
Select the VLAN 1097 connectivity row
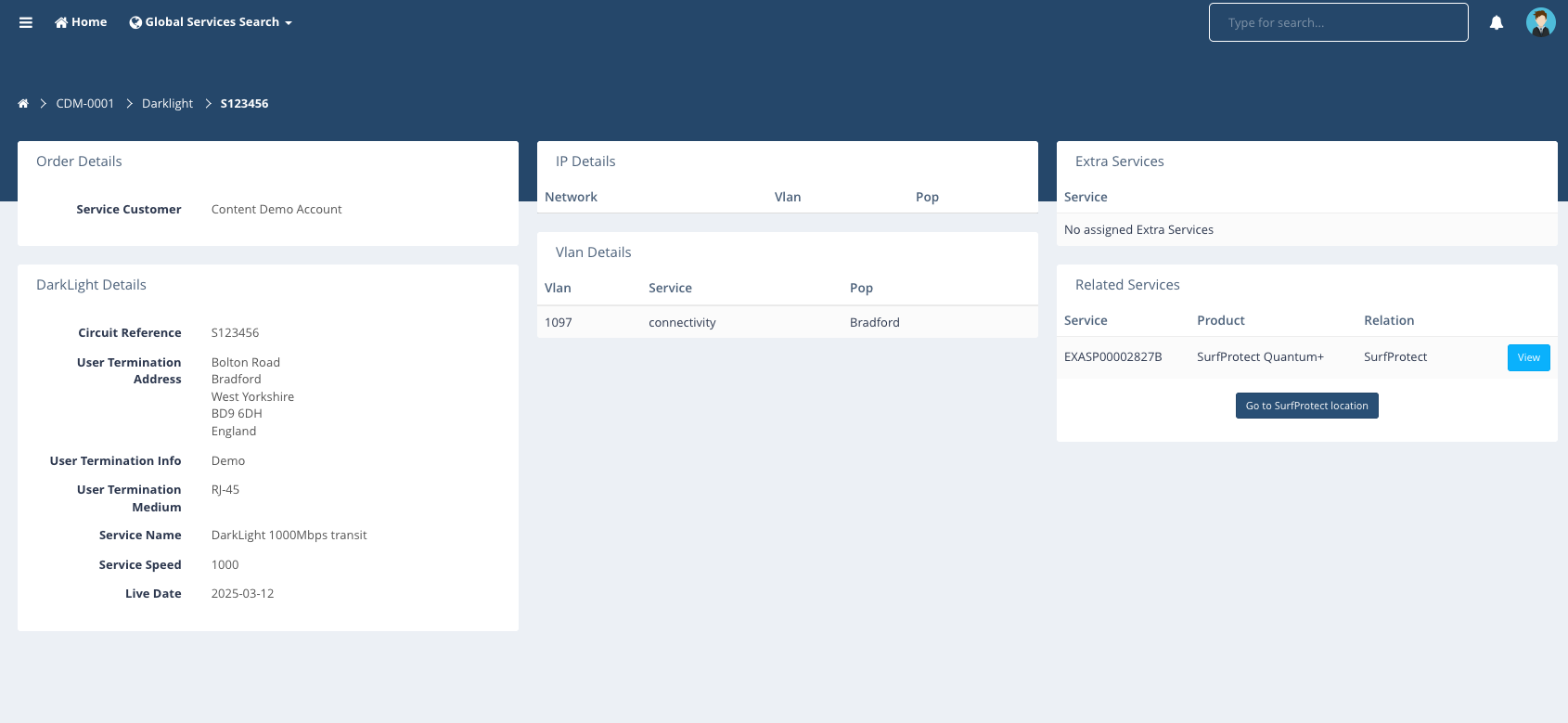[787, 322]
